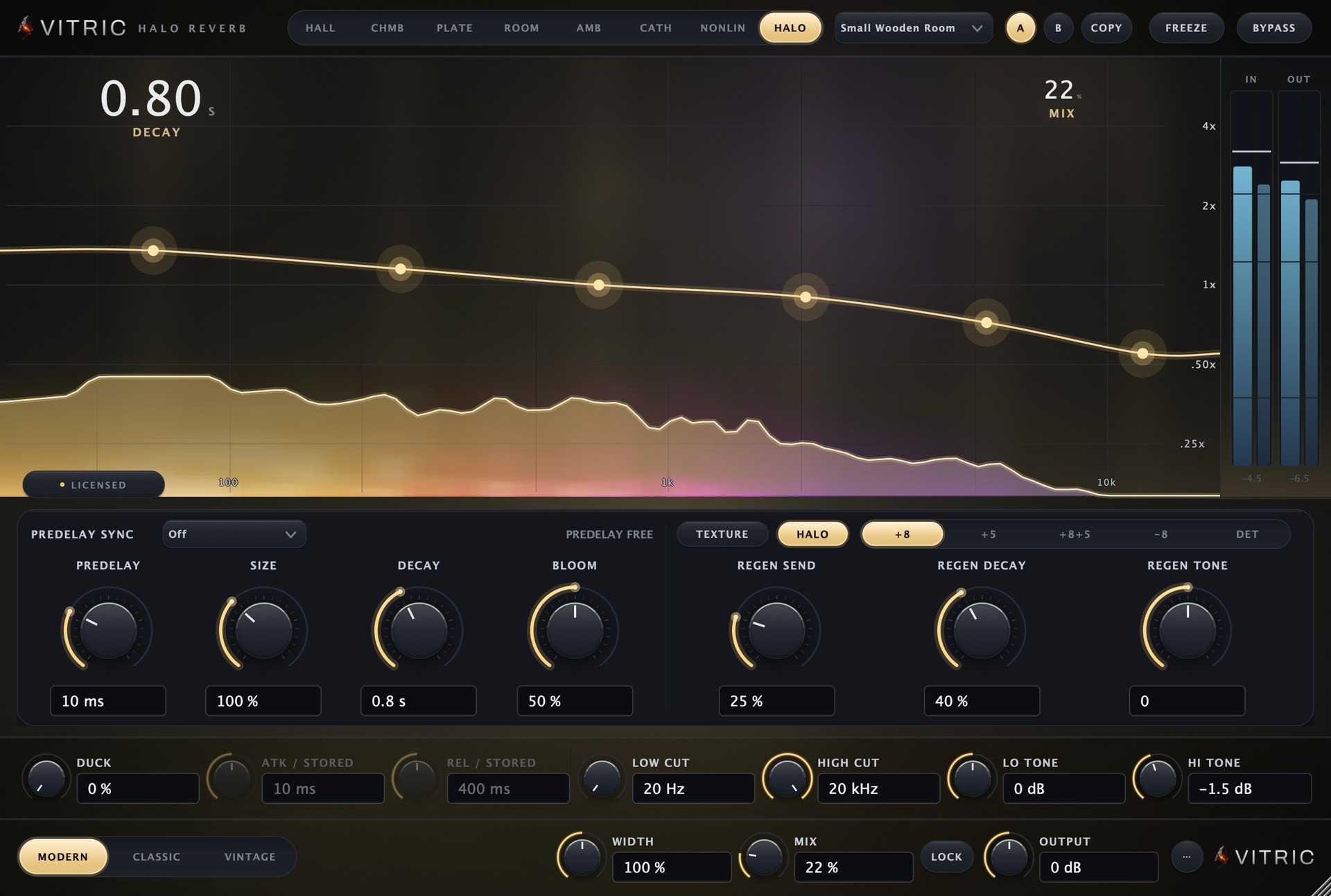Switch to the ROOM algorithm tab
Viewport: 1331px width, 896px height.
coord(521,28)
